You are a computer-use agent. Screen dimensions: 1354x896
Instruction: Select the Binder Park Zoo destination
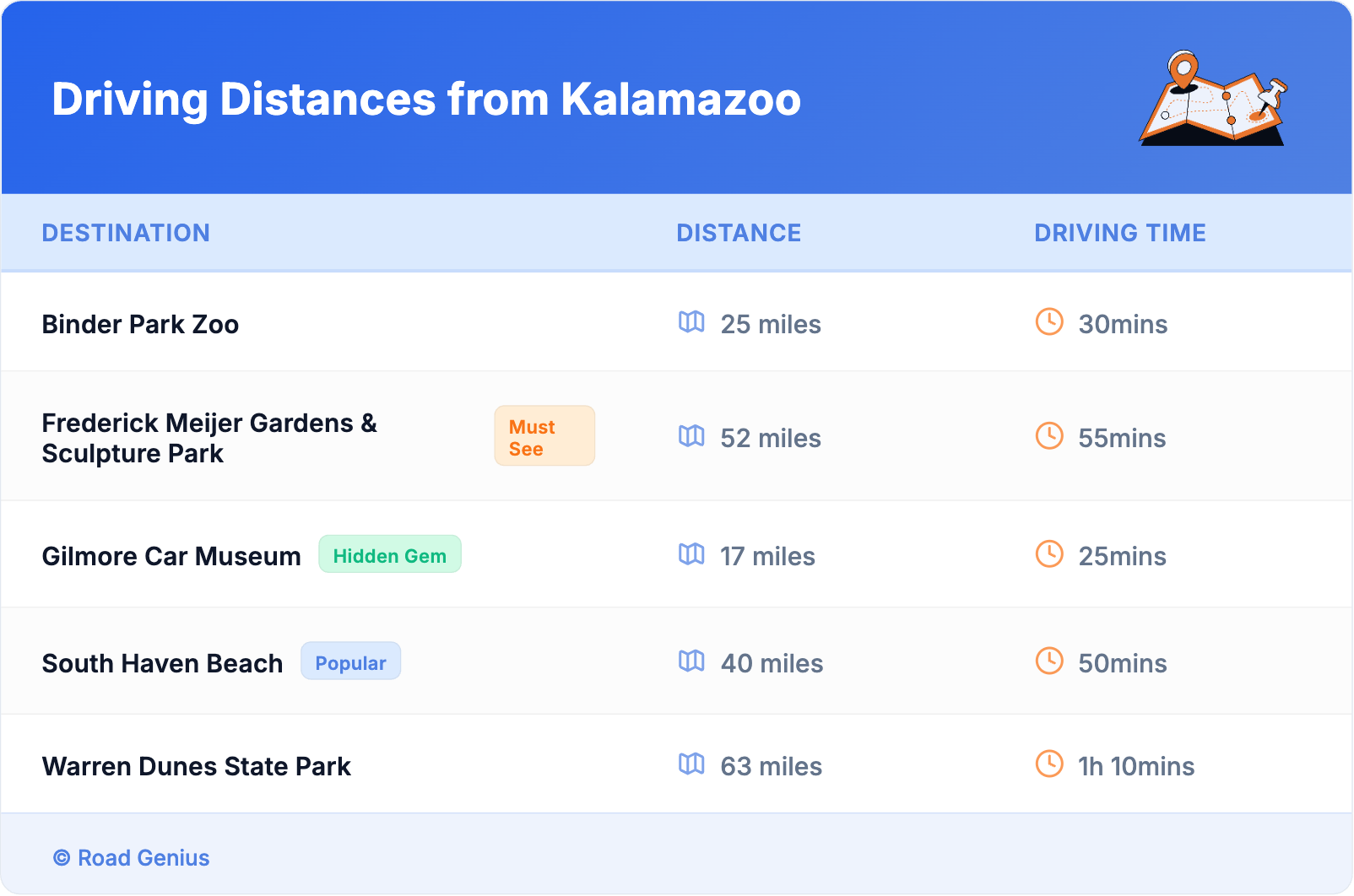coord(140,325)
